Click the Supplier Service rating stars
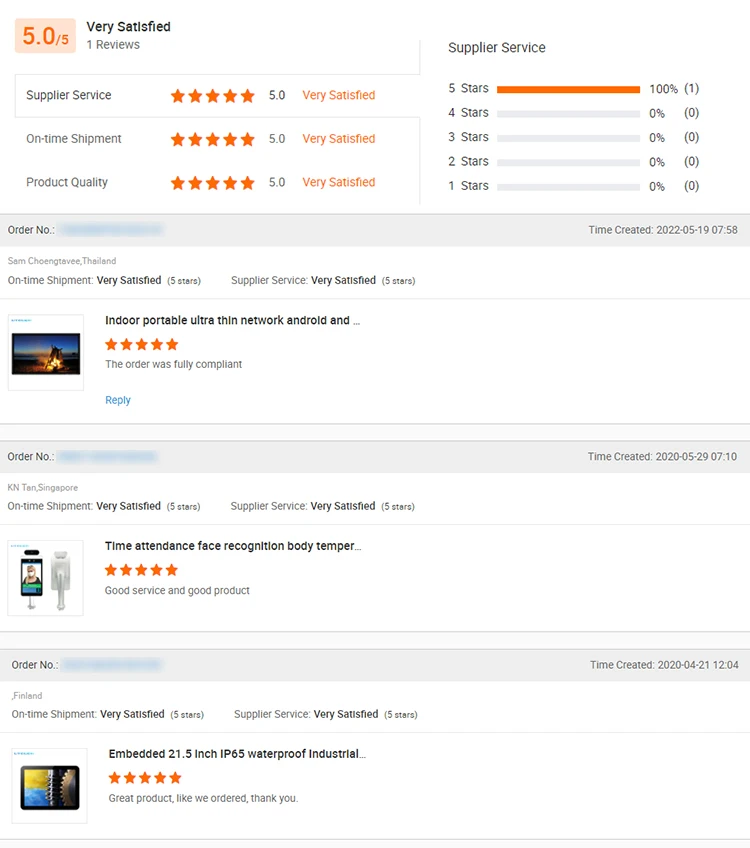Viewport: 750px width, 848px height. 212,96
